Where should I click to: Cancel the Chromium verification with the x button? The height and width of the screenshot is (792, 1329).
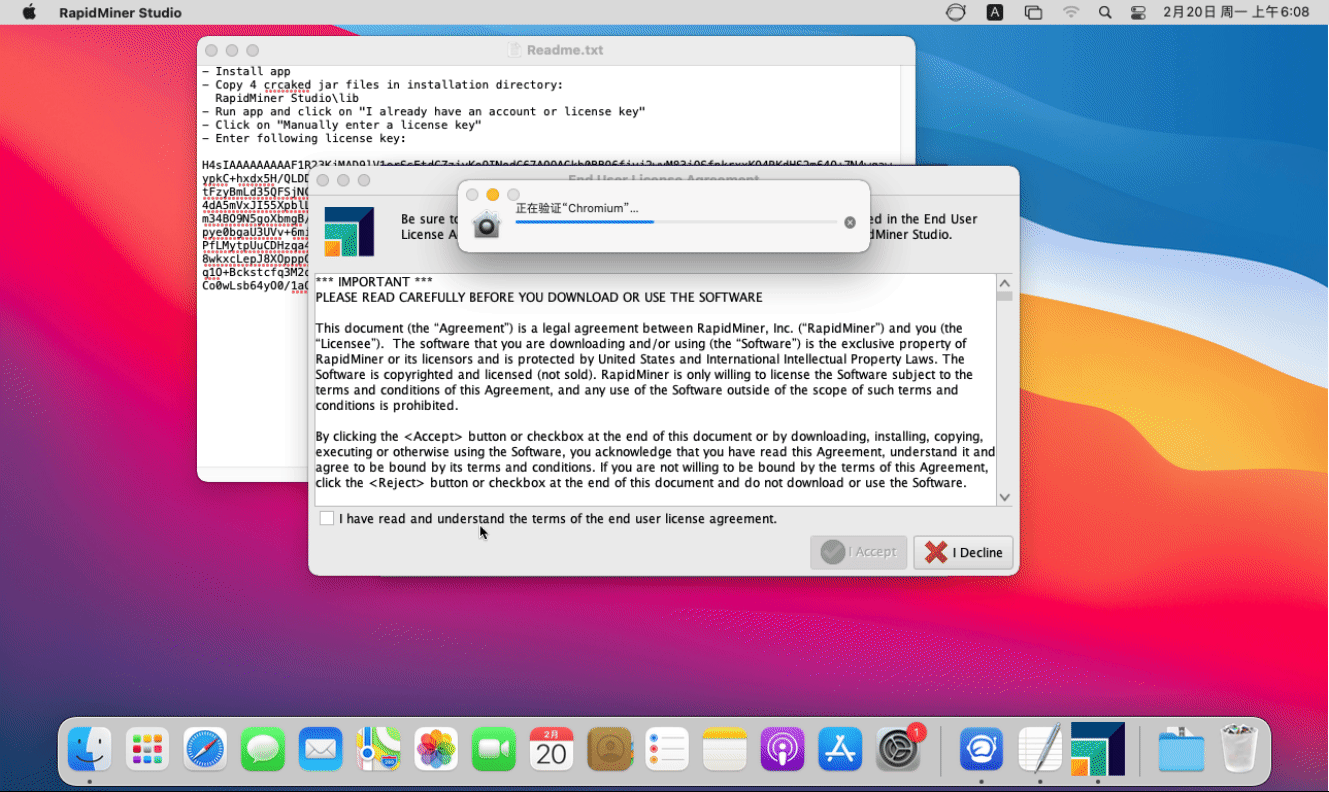pyautogui.click(x=850, y=222)
